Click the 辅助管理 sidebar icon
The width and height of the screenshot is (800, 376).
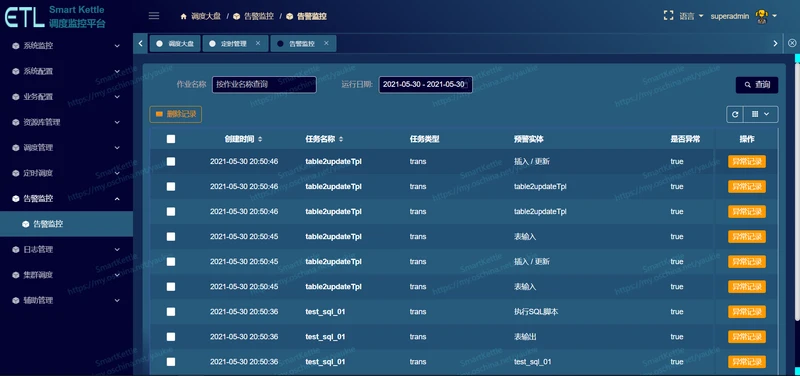16,300
